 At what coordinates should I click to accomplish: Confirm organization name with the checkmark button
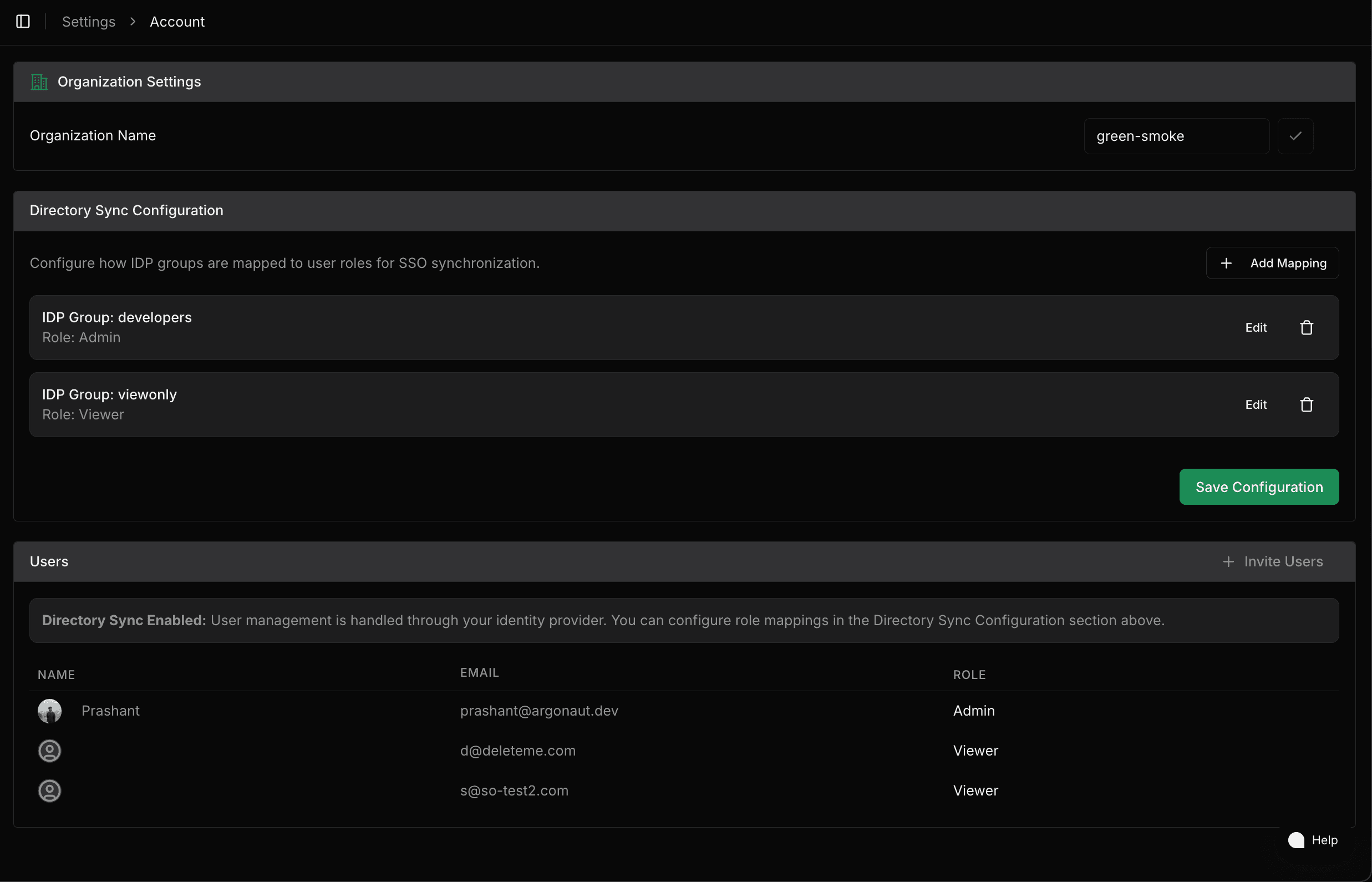pyautogui.click(x=1296, y=136)
